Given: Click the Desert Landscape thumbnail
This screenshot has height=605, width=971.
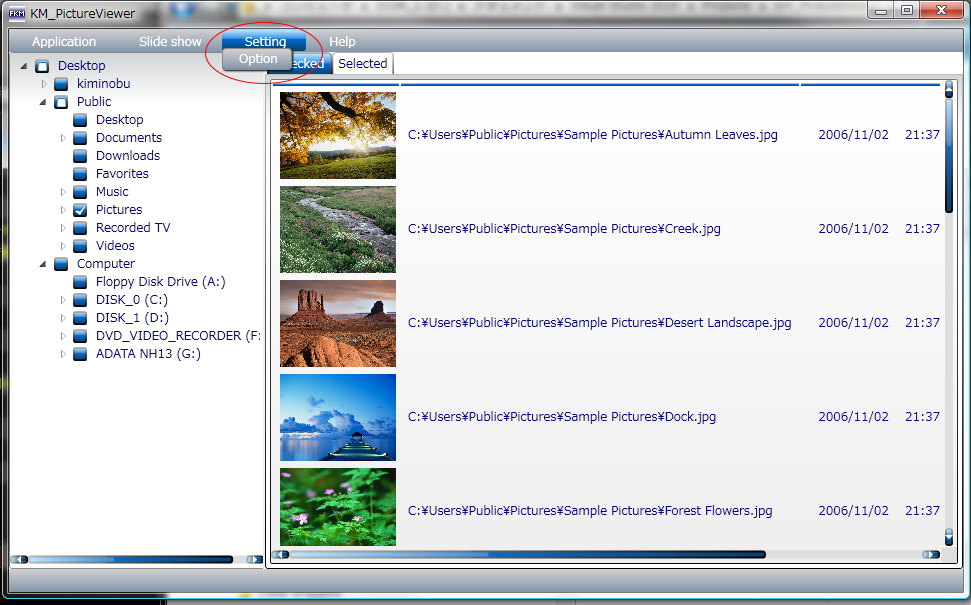Looking at the screenshot, I should 338,323.
